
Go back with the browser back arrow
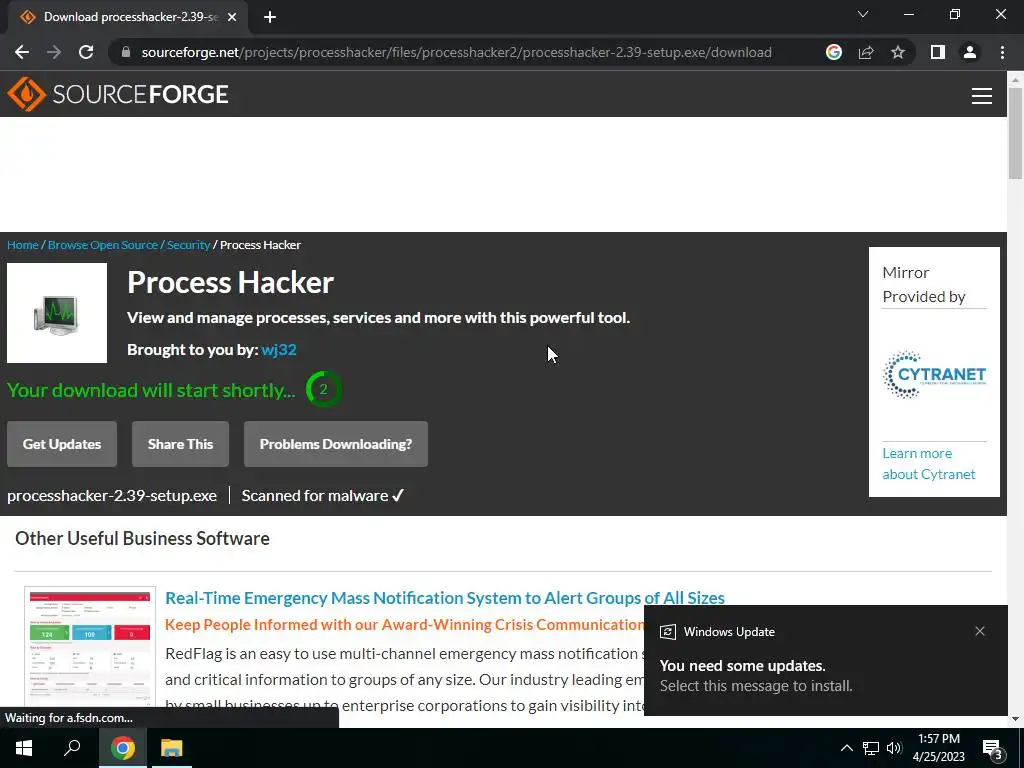(x=22, y=52)
